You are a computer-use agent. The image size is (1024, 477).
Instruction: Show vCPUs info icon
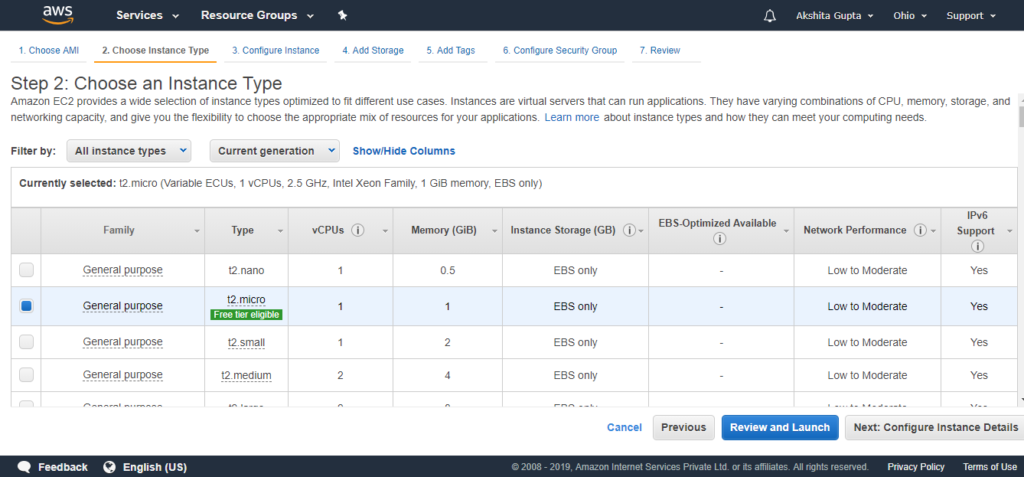357,230
